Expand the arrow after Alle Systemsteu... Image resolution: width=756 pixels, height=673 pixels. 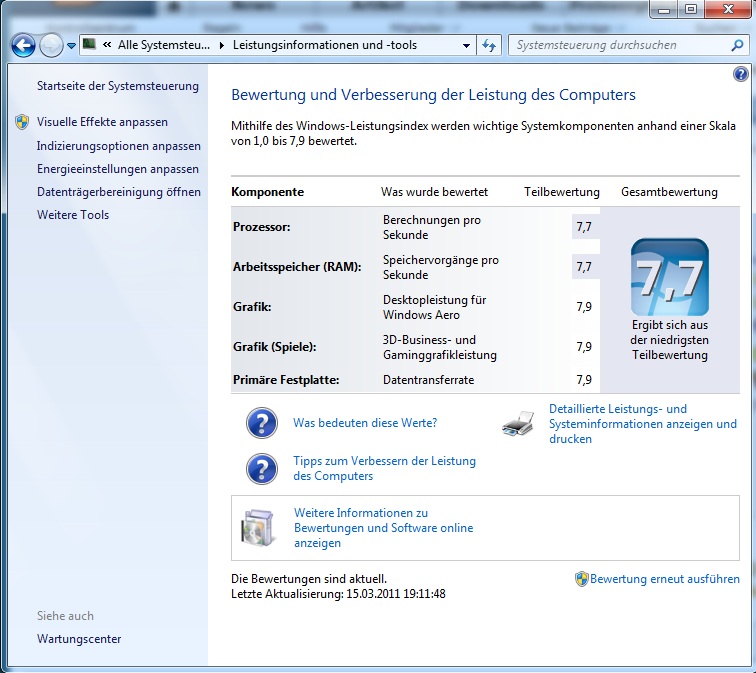pos(221,45)
